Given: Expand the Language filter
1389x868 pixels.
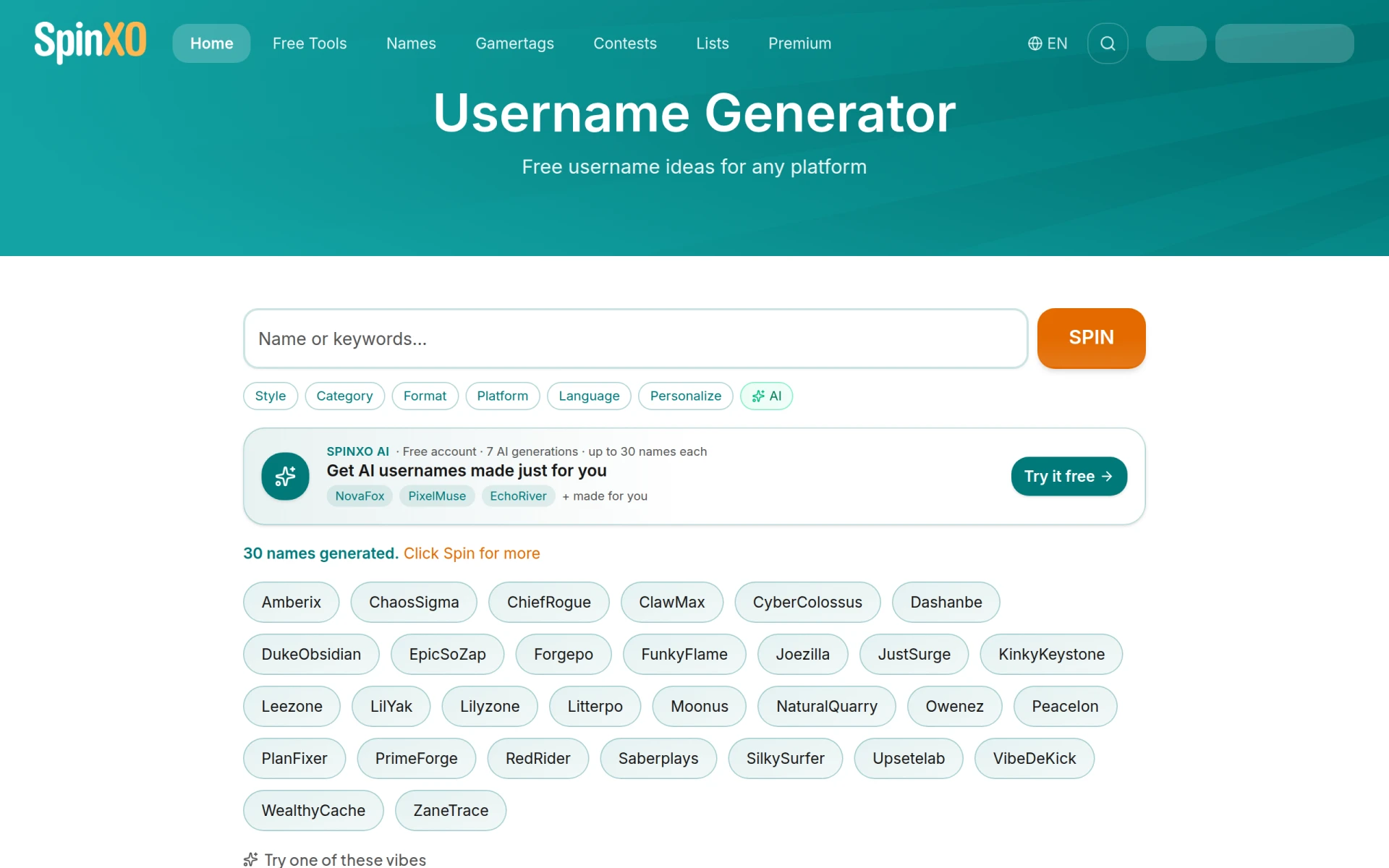Looking at the screenshot, I should [x=589, y=396].
